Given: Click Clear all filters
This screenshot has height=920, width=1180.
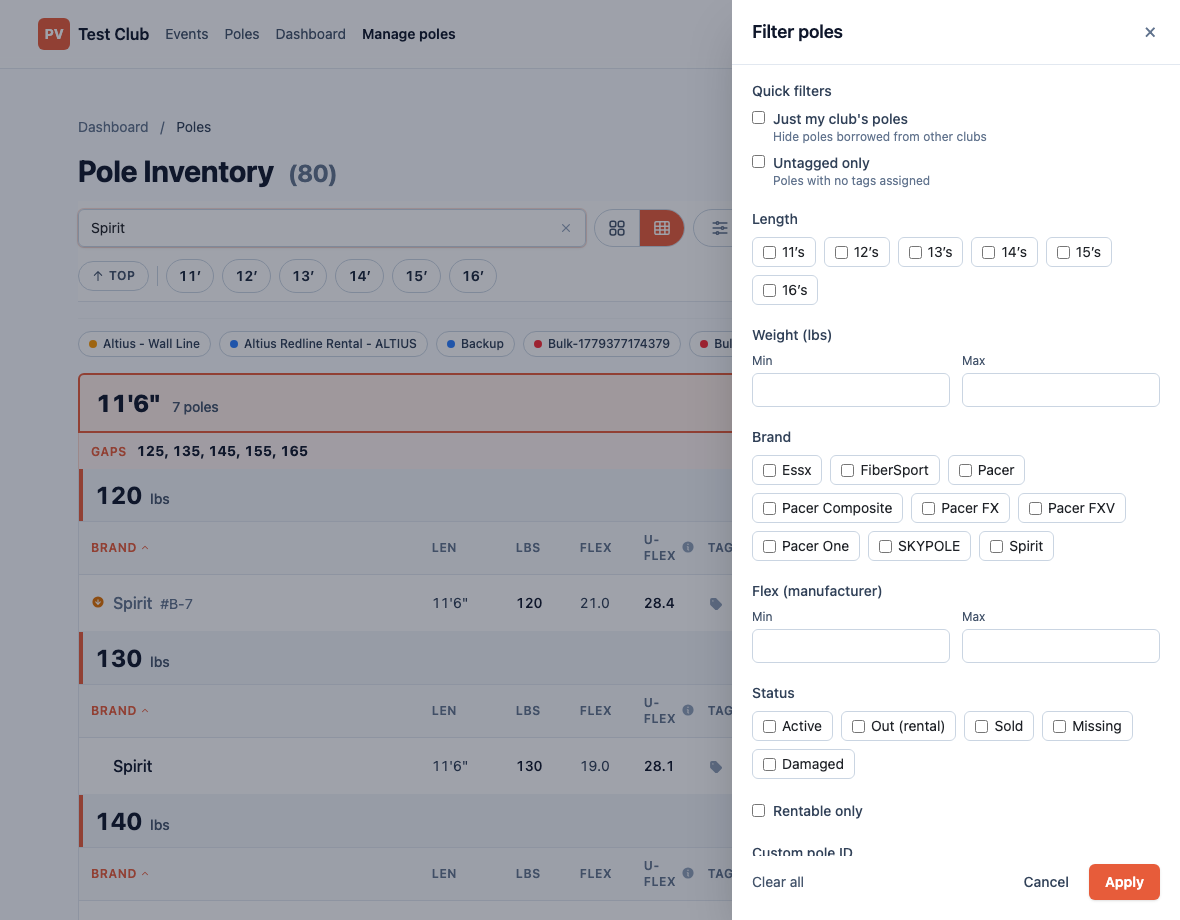Looking at the screenshot, I should (777, 882).
